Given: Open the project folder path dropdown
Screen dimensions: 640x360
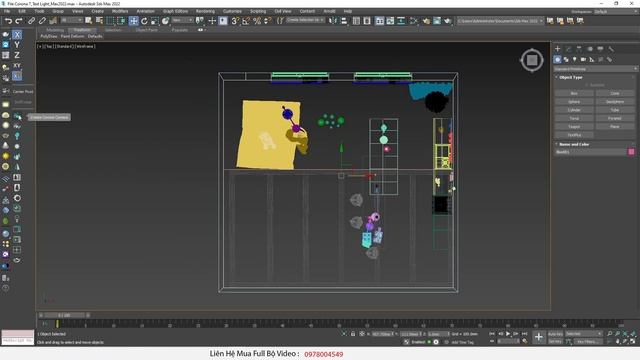Looking at the screenshot, I should coord(500,20).
